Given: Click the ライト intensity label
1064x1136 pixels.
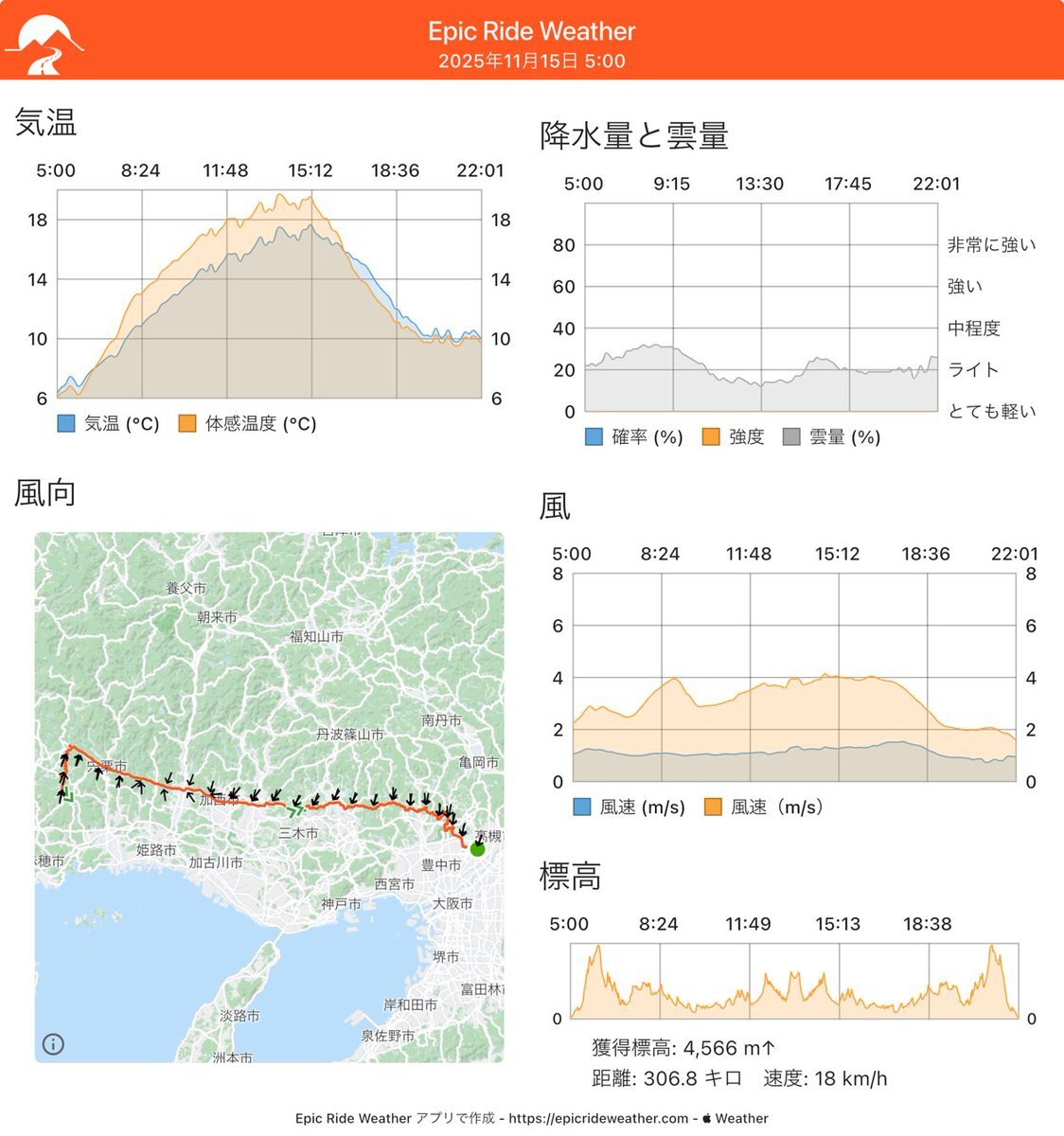Looking at the screenshot, I should 973,369.
